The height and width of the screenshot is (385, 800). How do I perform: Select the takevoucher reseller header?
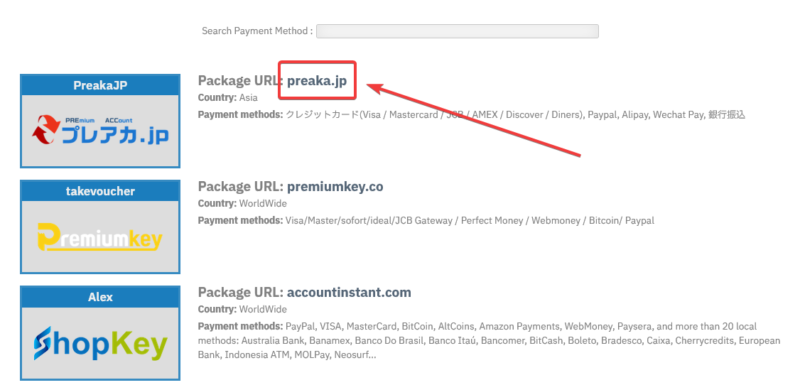click(100, 191)
